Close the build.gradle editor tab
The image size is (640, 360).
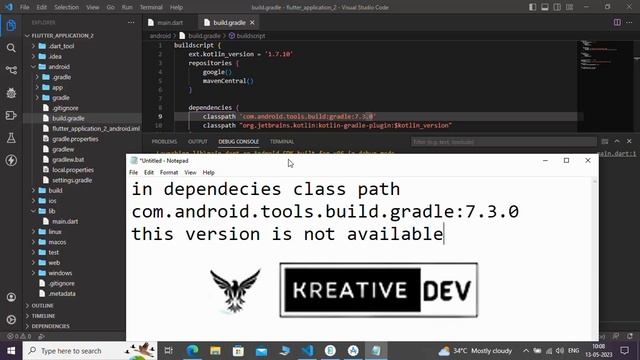[x=252, y=22]
